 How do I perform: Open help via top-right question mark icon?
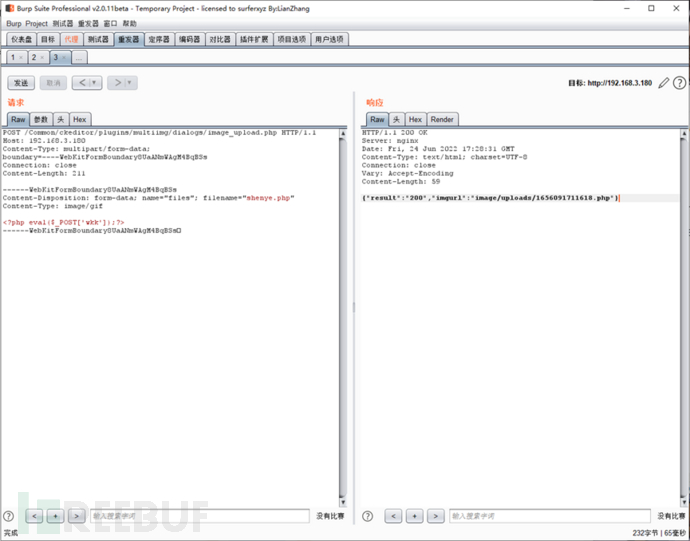pos(679,83)
